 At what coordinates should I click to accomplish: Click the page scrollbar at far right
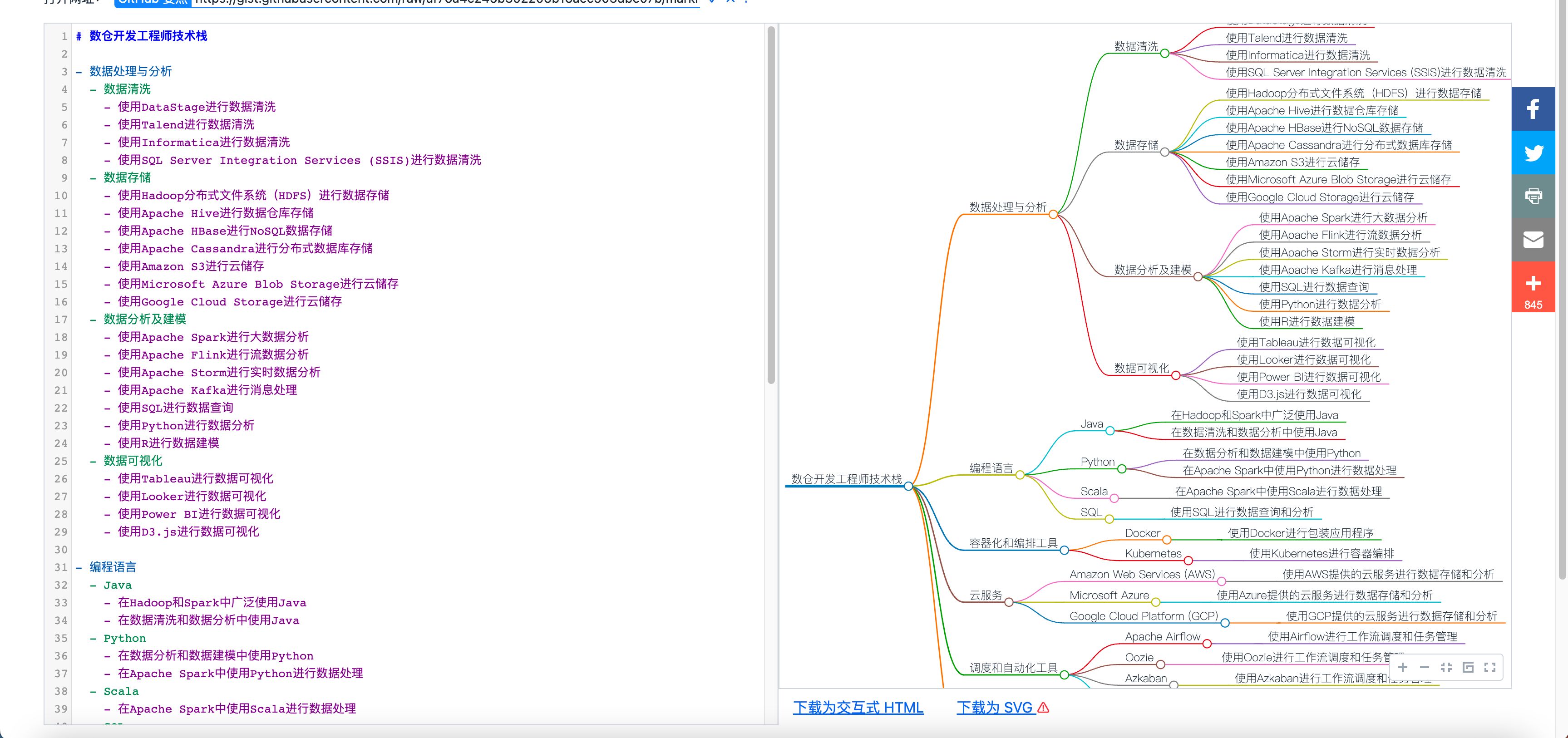(x=1563, y=289)
